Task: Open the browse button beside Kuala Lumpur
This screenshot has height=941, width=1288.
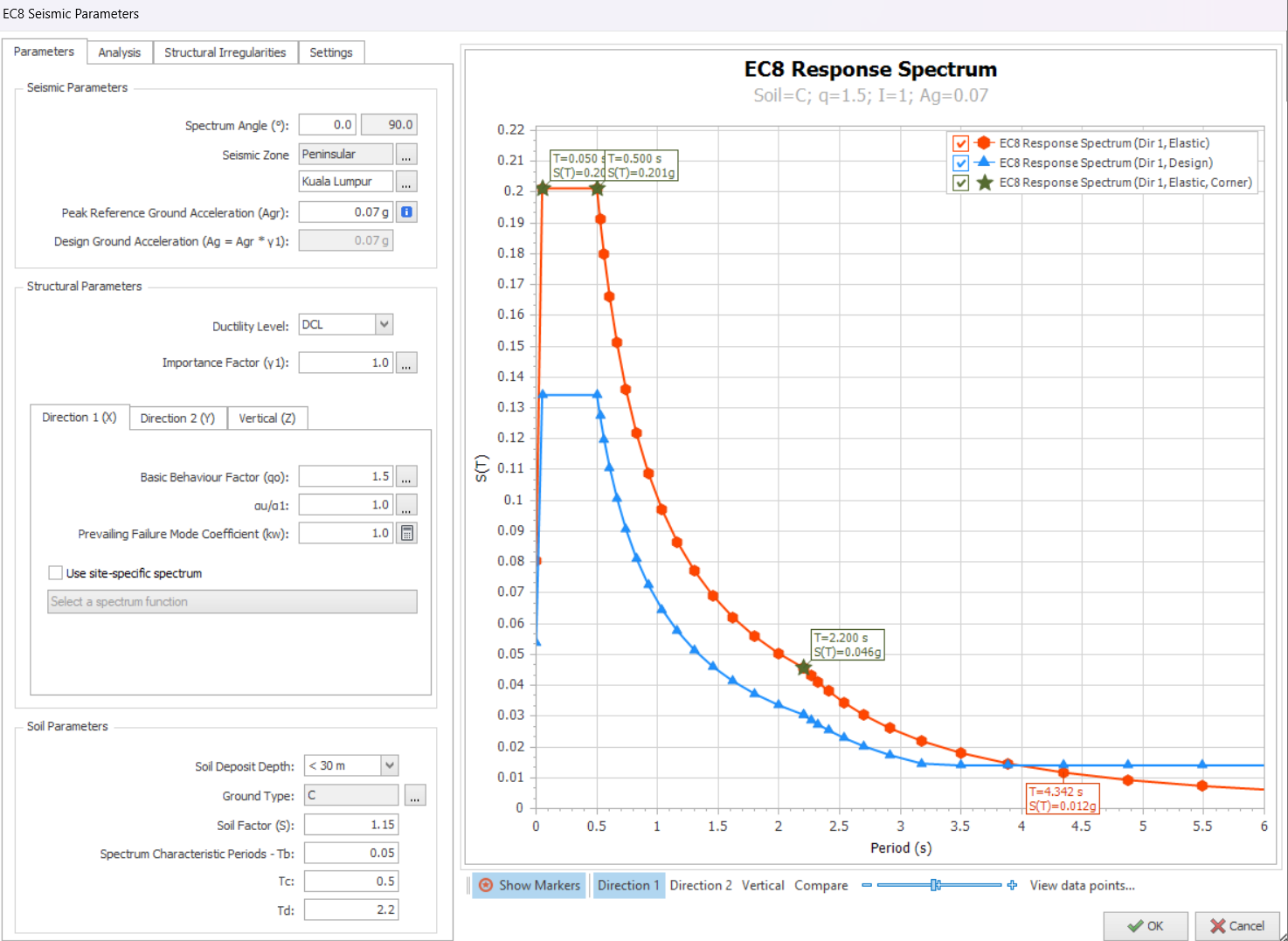Action: 406,182
